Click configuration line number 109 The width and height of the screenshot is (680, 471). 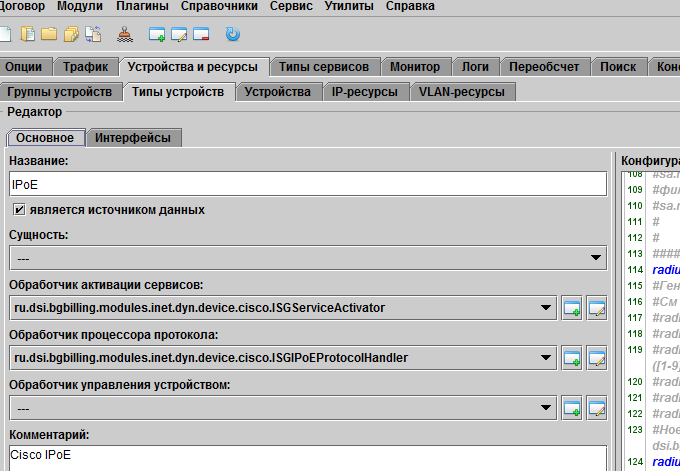[635, 190]
